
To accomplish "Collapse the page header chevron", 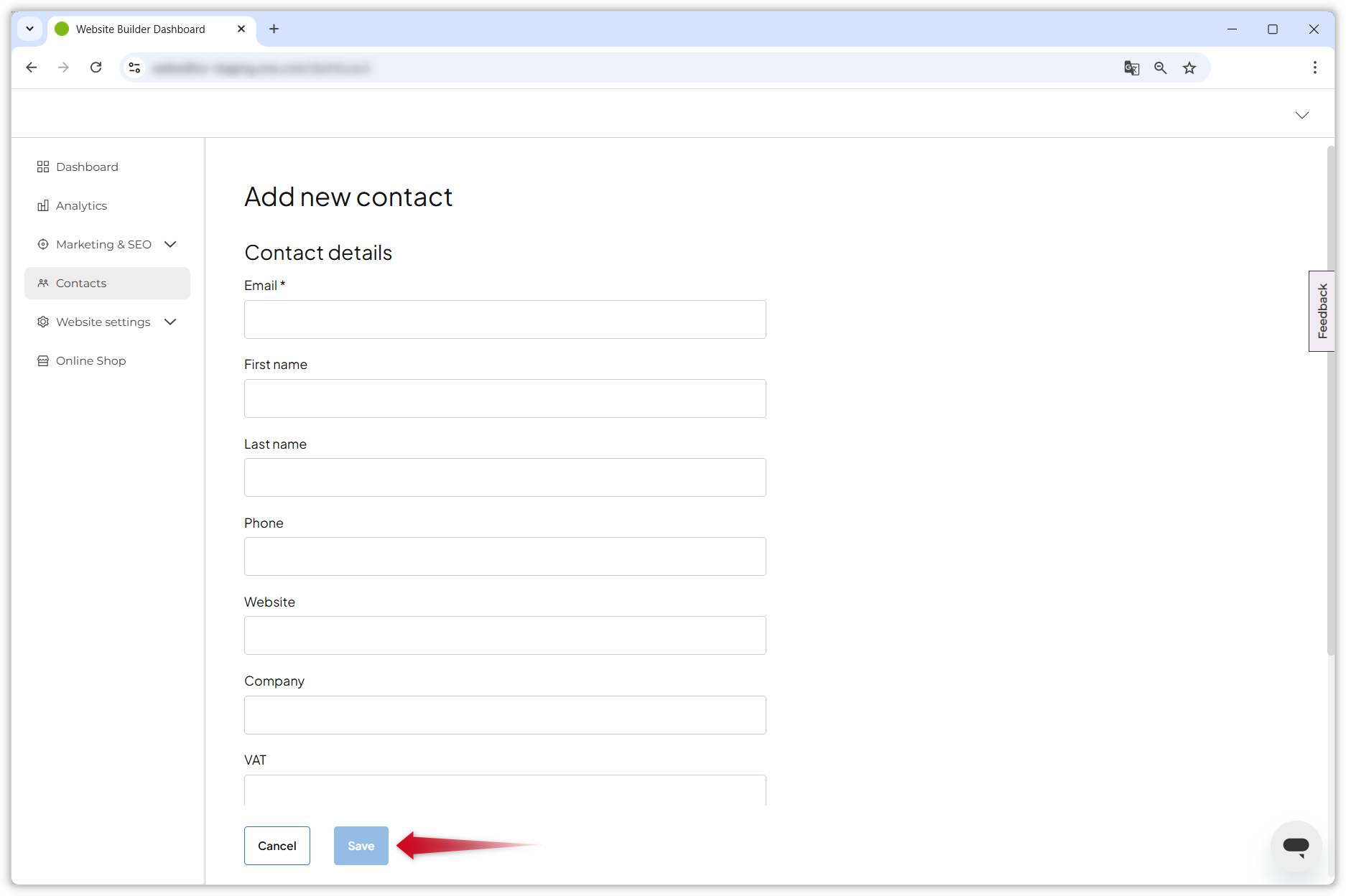I will click(1302, 115).
